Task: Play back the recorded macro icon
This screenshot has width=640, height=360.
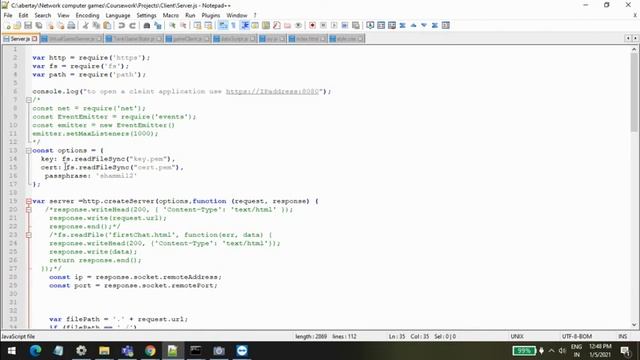Action: (x=334, y=26)
